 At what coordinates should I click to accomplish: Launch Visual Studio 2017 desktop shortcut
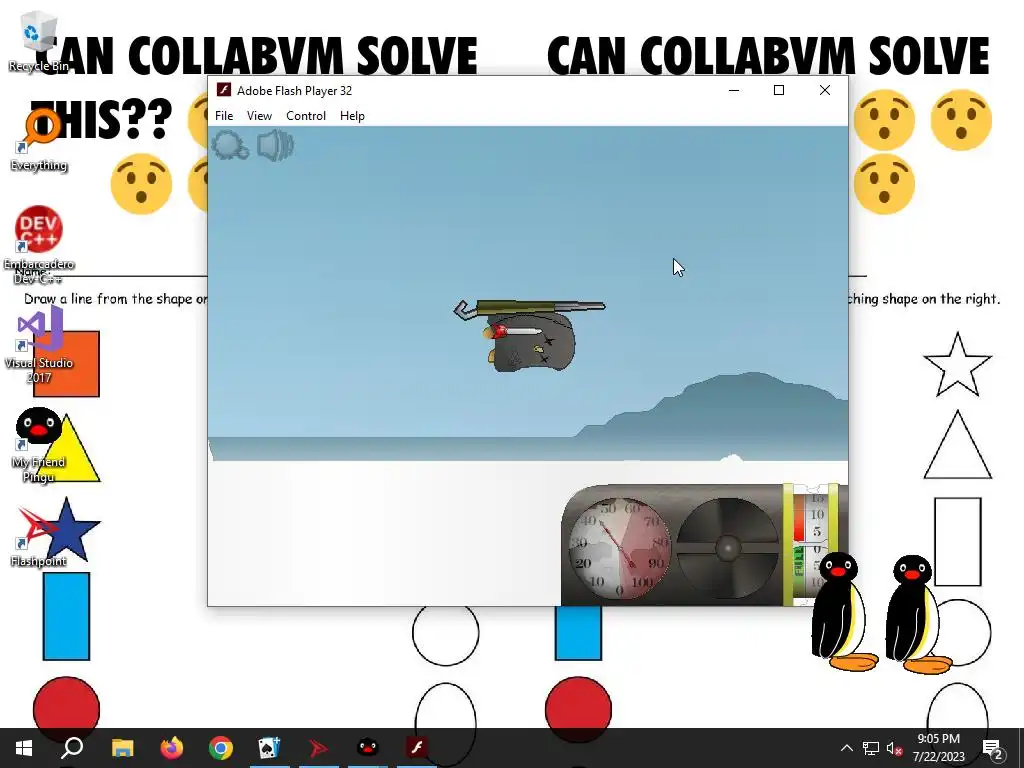(x=38, y=345)
